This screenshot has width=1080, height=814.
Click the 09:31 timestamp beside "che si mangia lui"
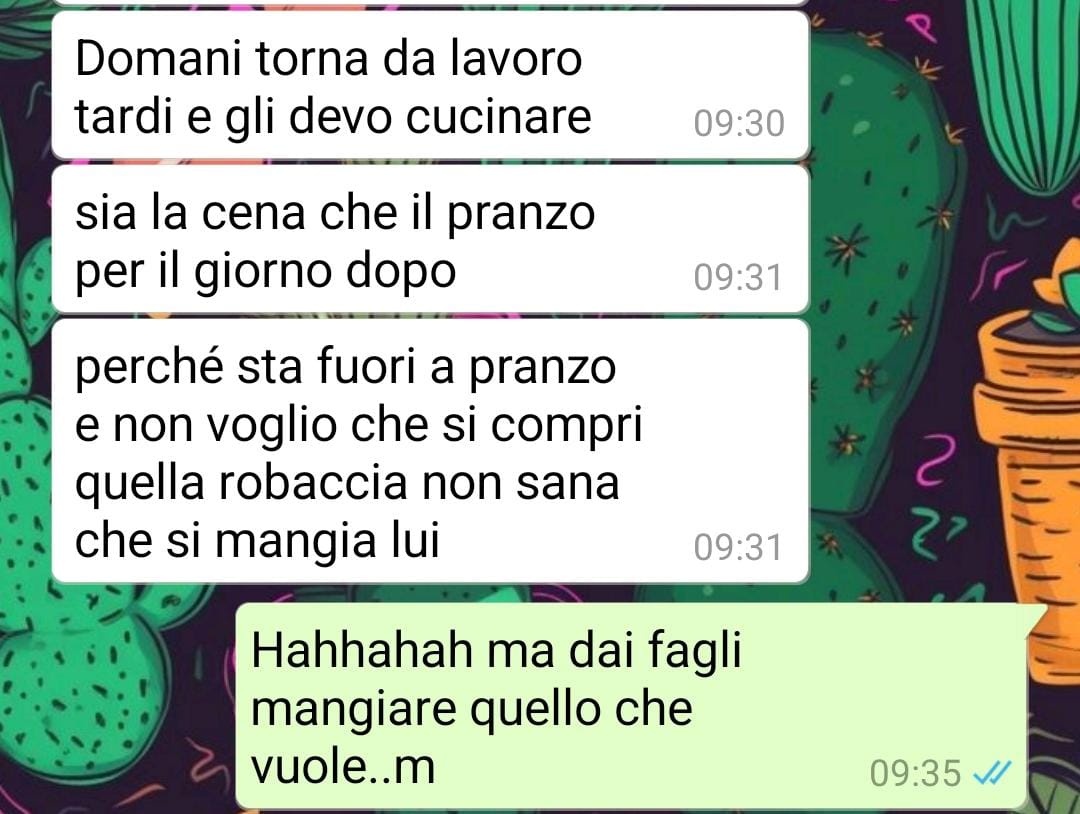738,548
